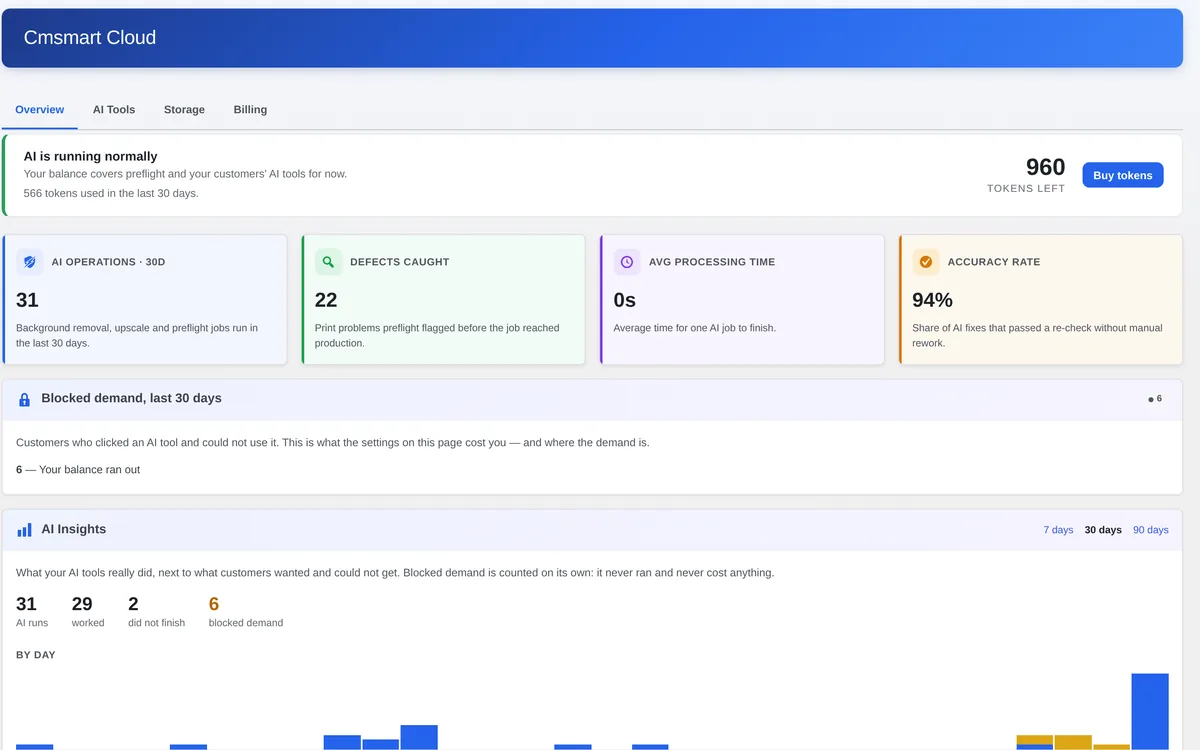1200x750 pixels.
Task: Click the Cmsmart Cloud header title
Action: click(90, 38)
